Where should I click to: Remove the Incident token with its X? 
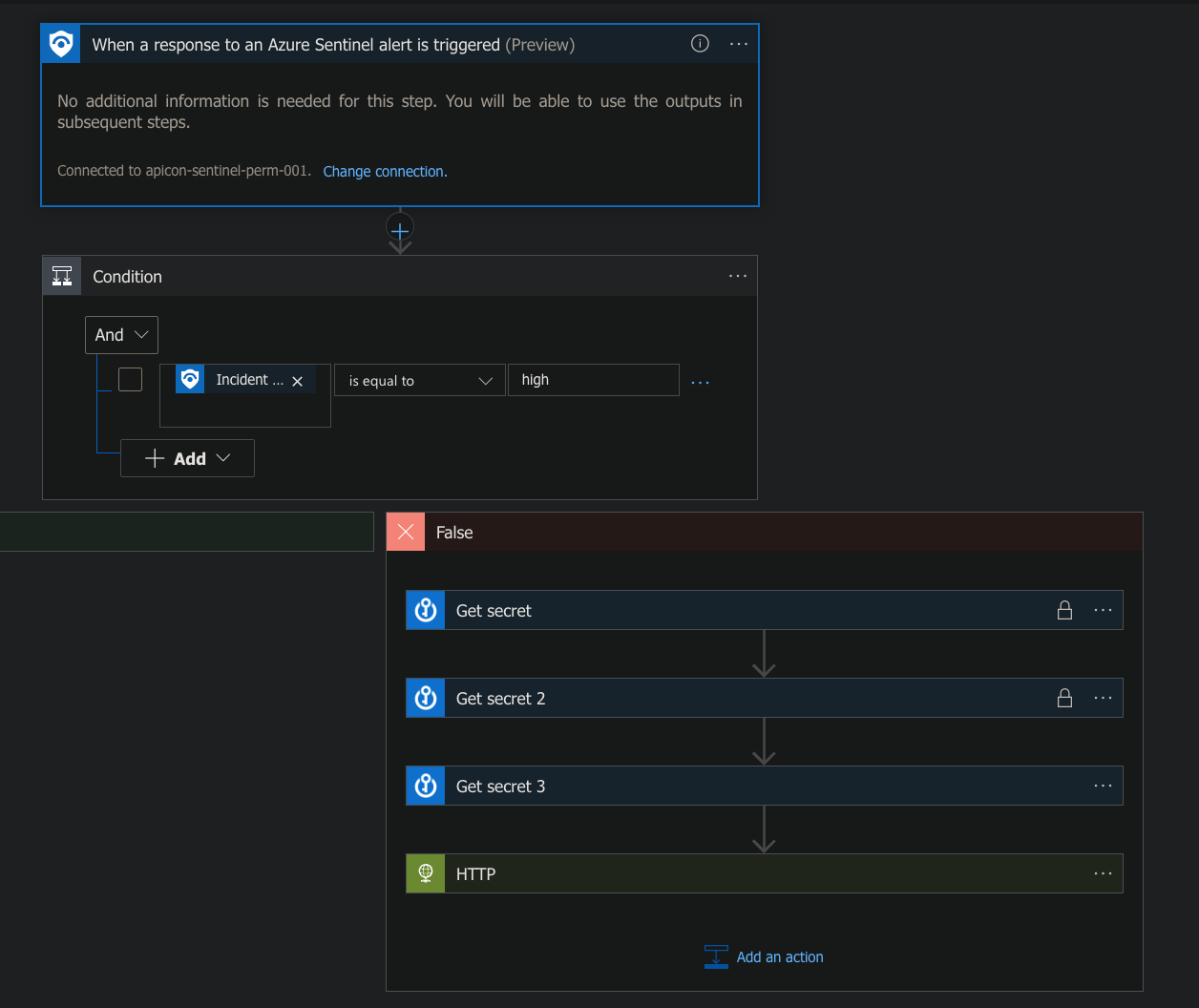pyautogui.click(x=297, y=381)
